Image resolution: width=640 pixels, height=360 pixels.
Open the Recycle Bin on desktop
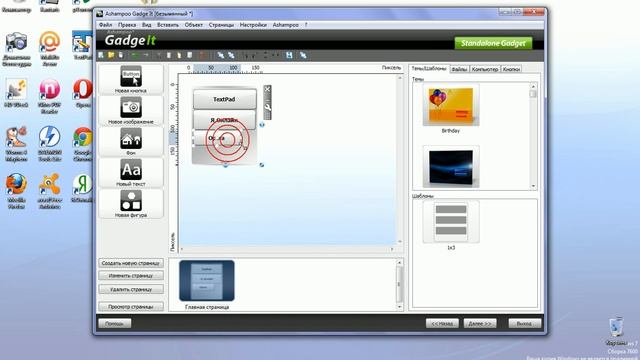pyautogui.click(x=616, y=331)
